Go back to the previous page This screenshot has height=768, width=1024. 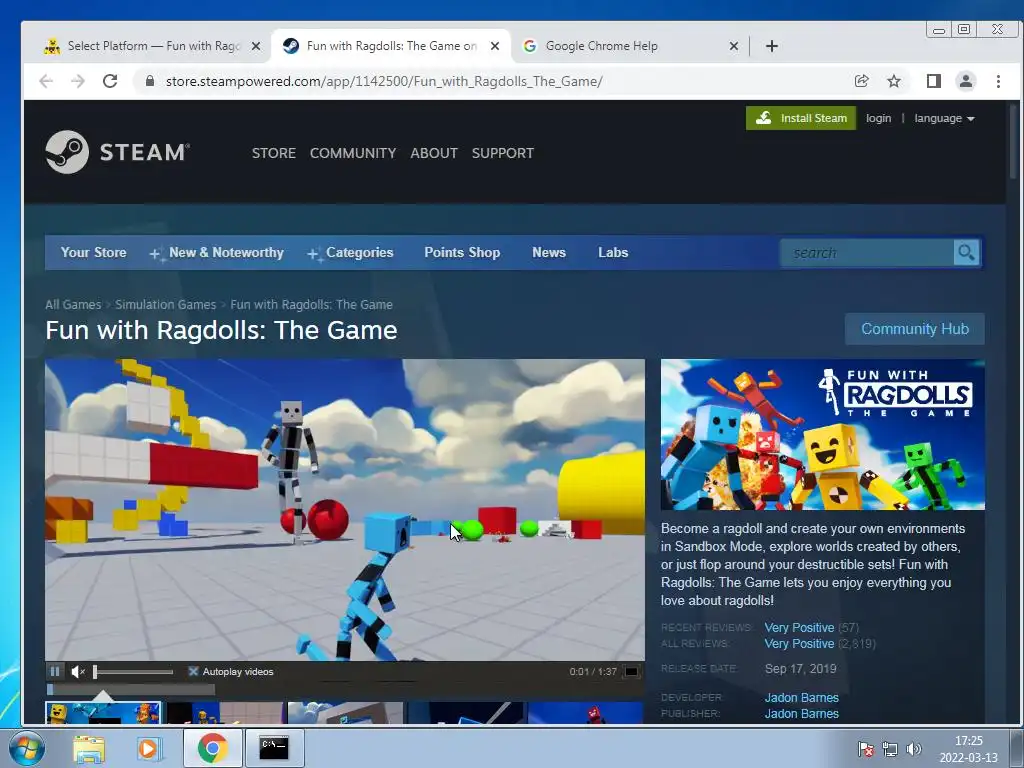coord(46,81)
